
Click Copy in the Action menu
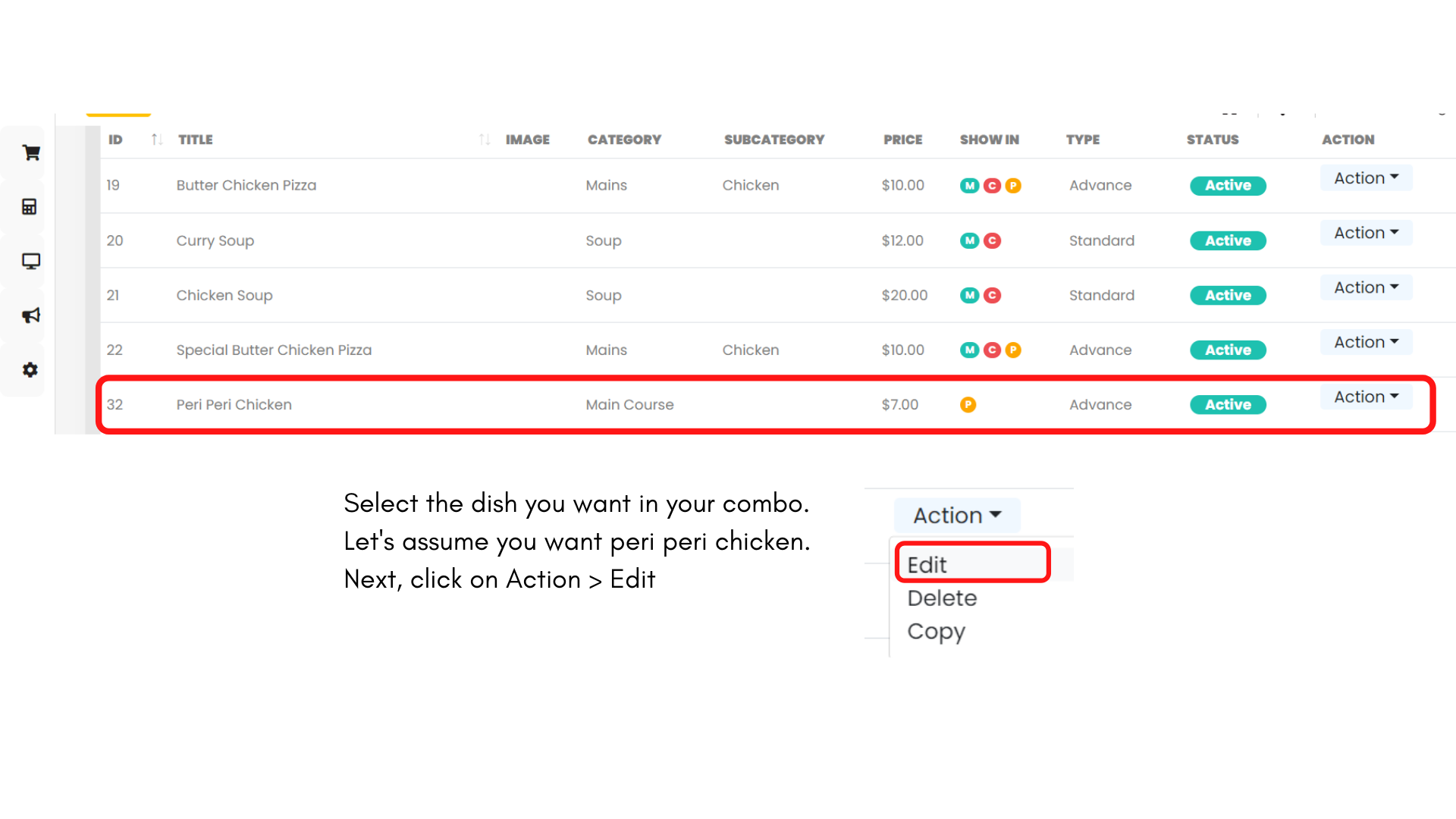click(x=936, y=631)
